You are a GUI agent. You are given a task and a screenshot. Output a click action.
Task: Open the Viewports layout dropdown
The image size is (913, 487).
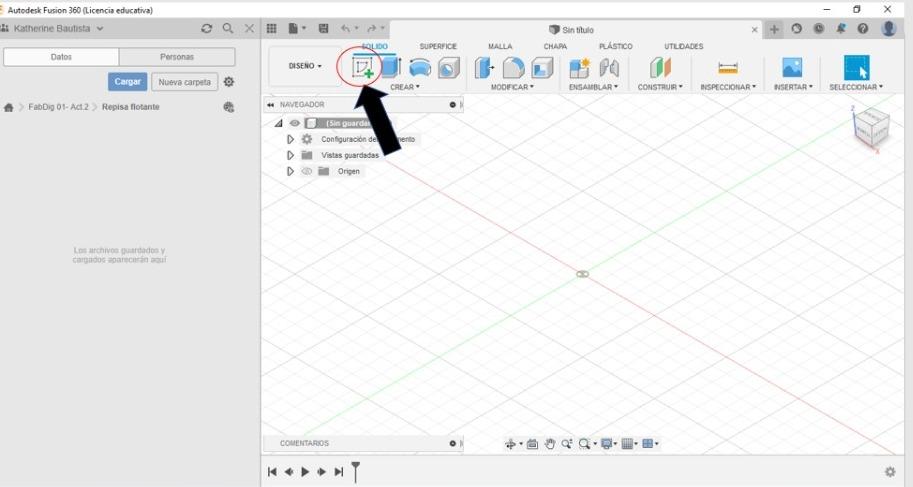pos(650,444)
